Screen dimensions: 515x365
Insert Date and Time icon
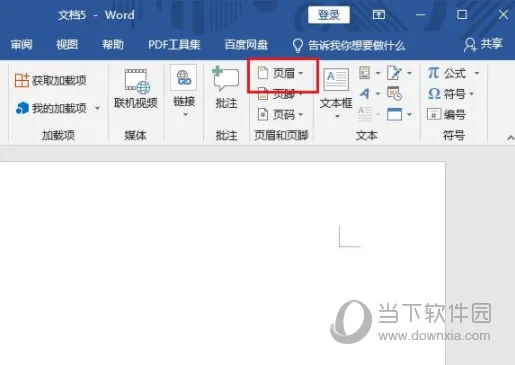[394, 94]
